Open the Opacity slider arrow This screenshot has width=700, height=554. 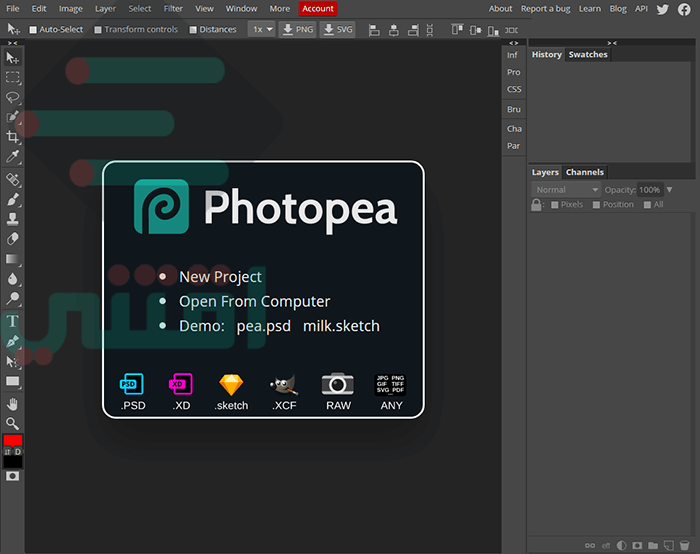[669, 190]
